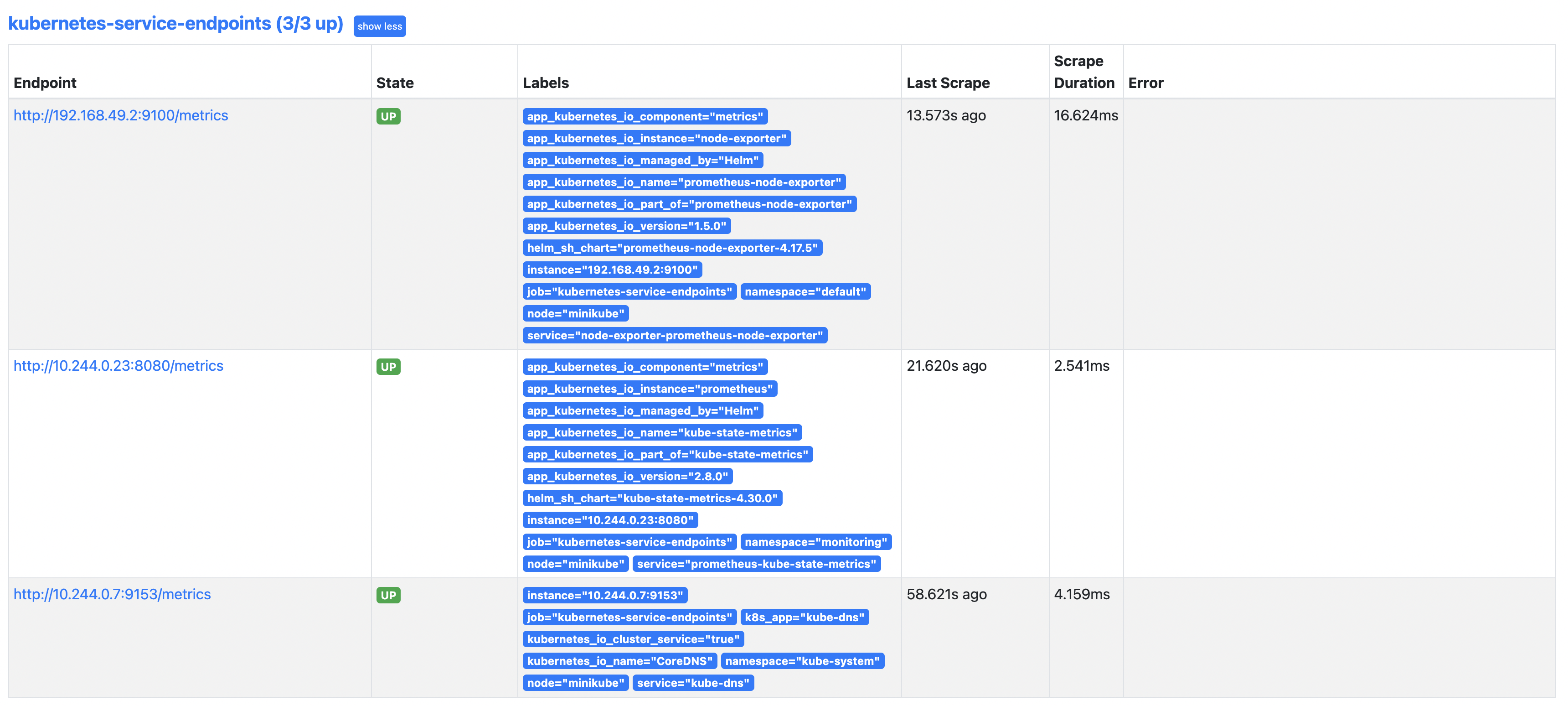The width and height of the screenshot is (1568, 706).
Task: Open http://192.168.49.2:9100/metrics endpoint
Action: (120, 114)
